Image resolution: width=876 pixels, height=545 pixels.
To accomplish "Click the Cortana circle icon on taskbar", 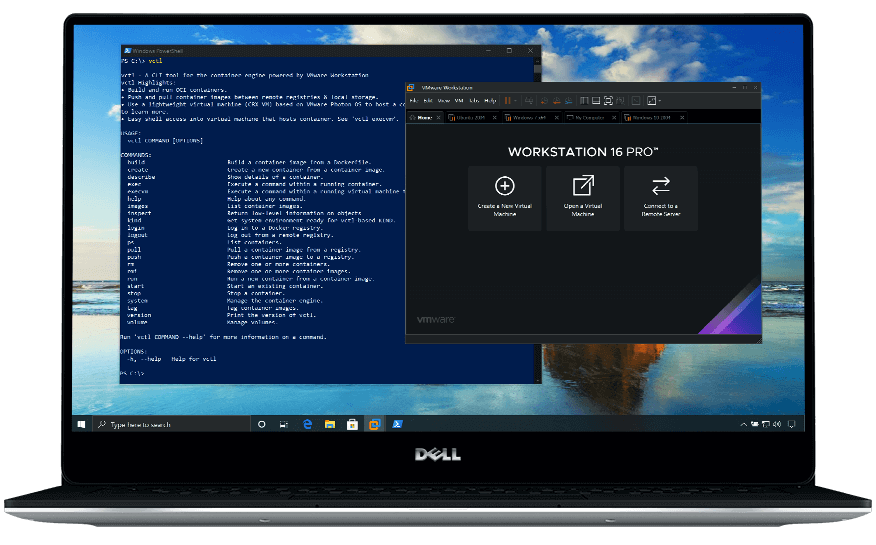I will [x=261, y=424].
